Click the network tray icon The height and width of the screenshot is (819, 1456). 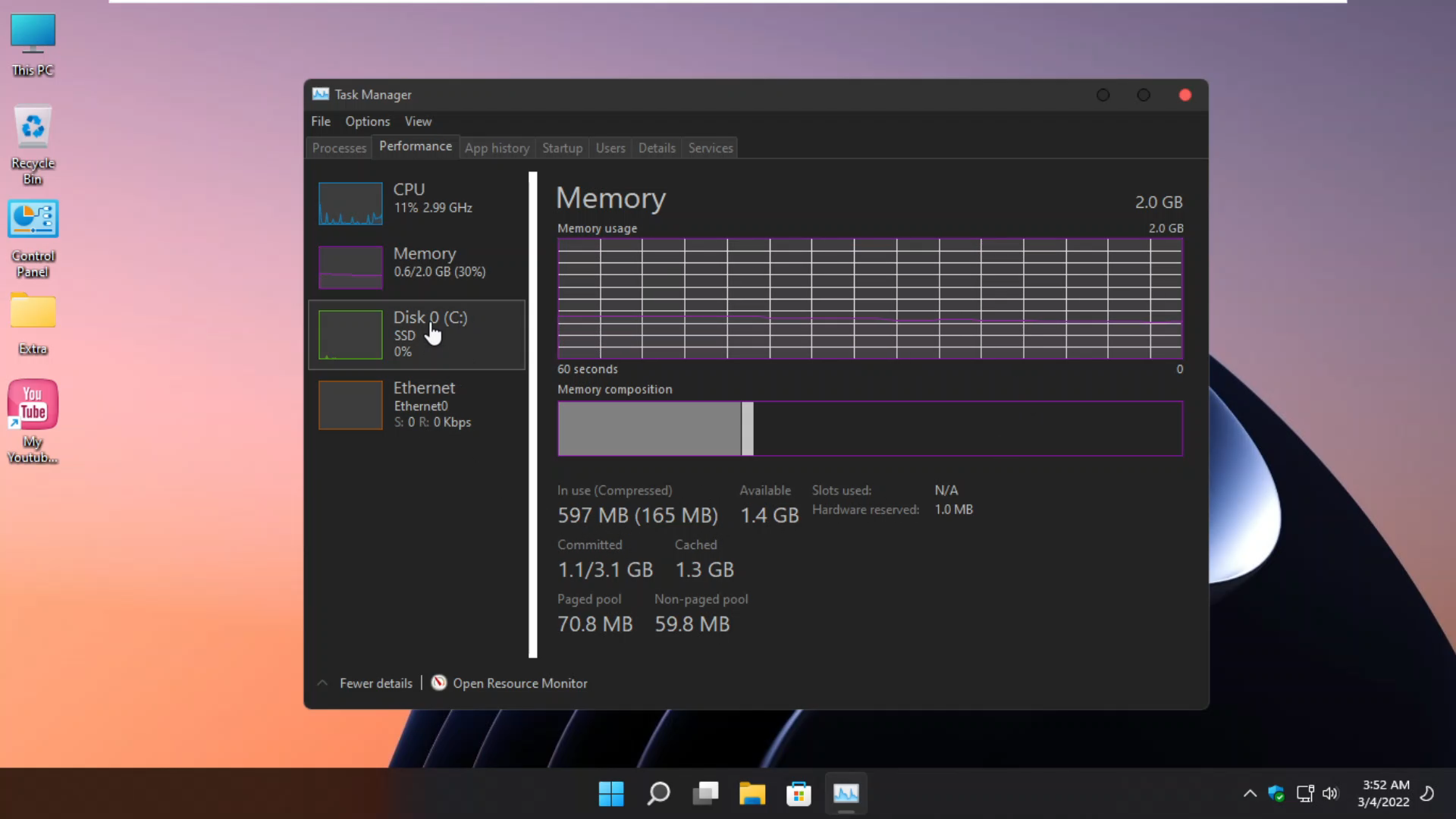coord(1304,794)
